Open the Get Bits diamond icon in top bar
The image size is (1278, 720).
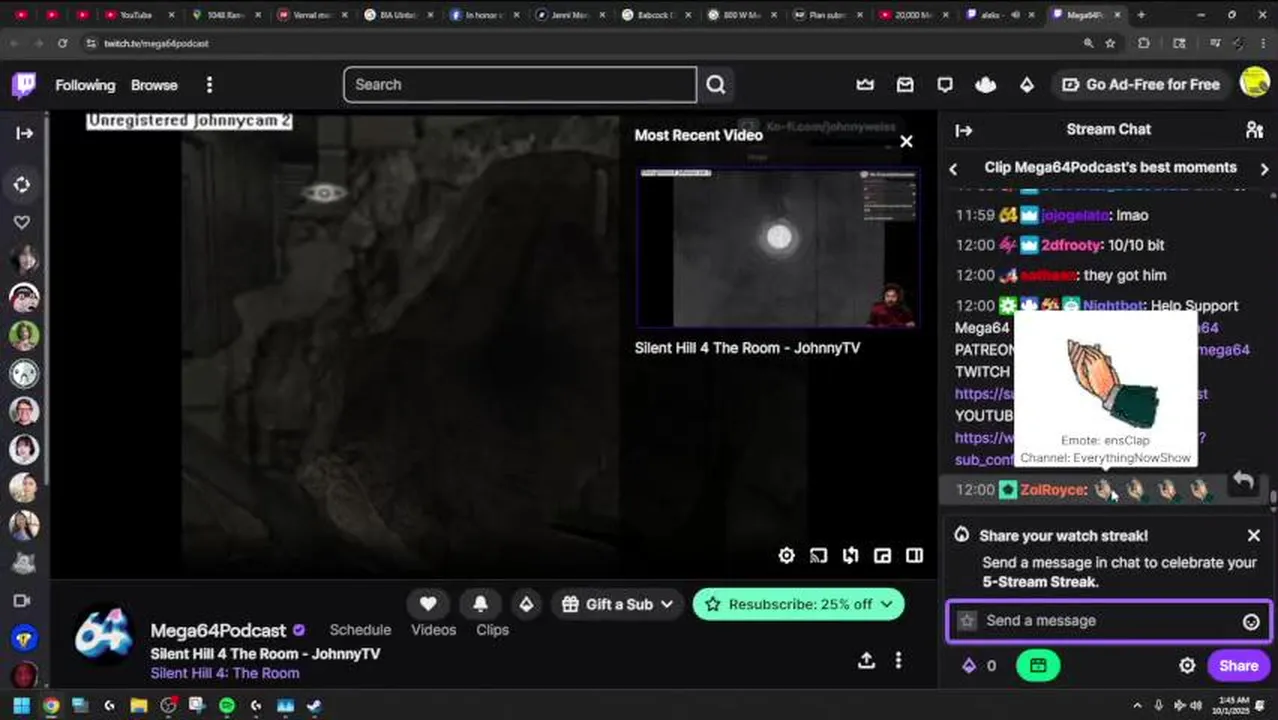point(1027,85)
